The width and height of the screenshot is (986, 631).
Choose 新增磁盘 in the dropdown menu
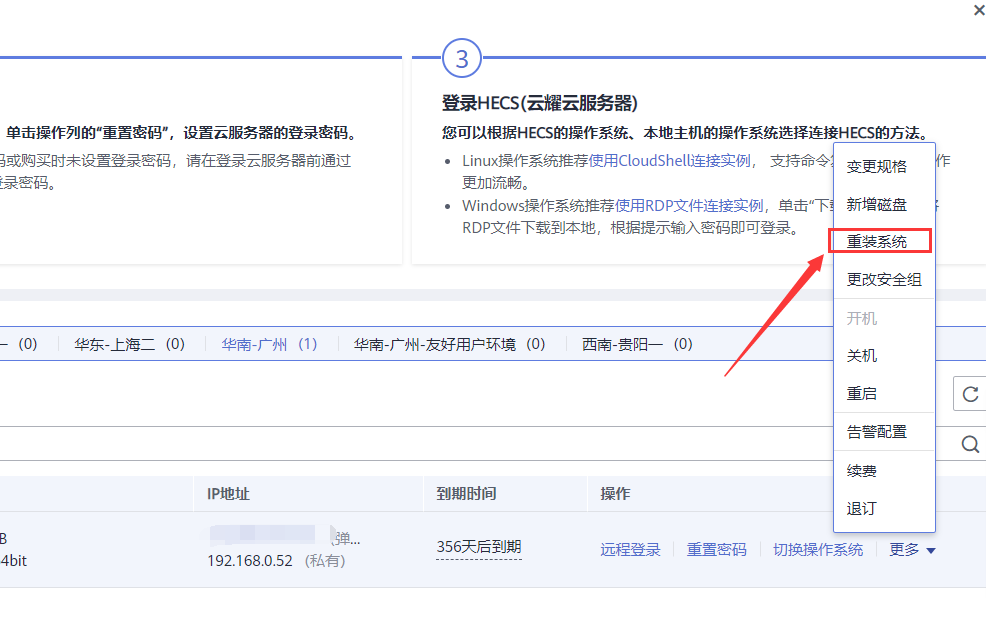tap(877, 204)
